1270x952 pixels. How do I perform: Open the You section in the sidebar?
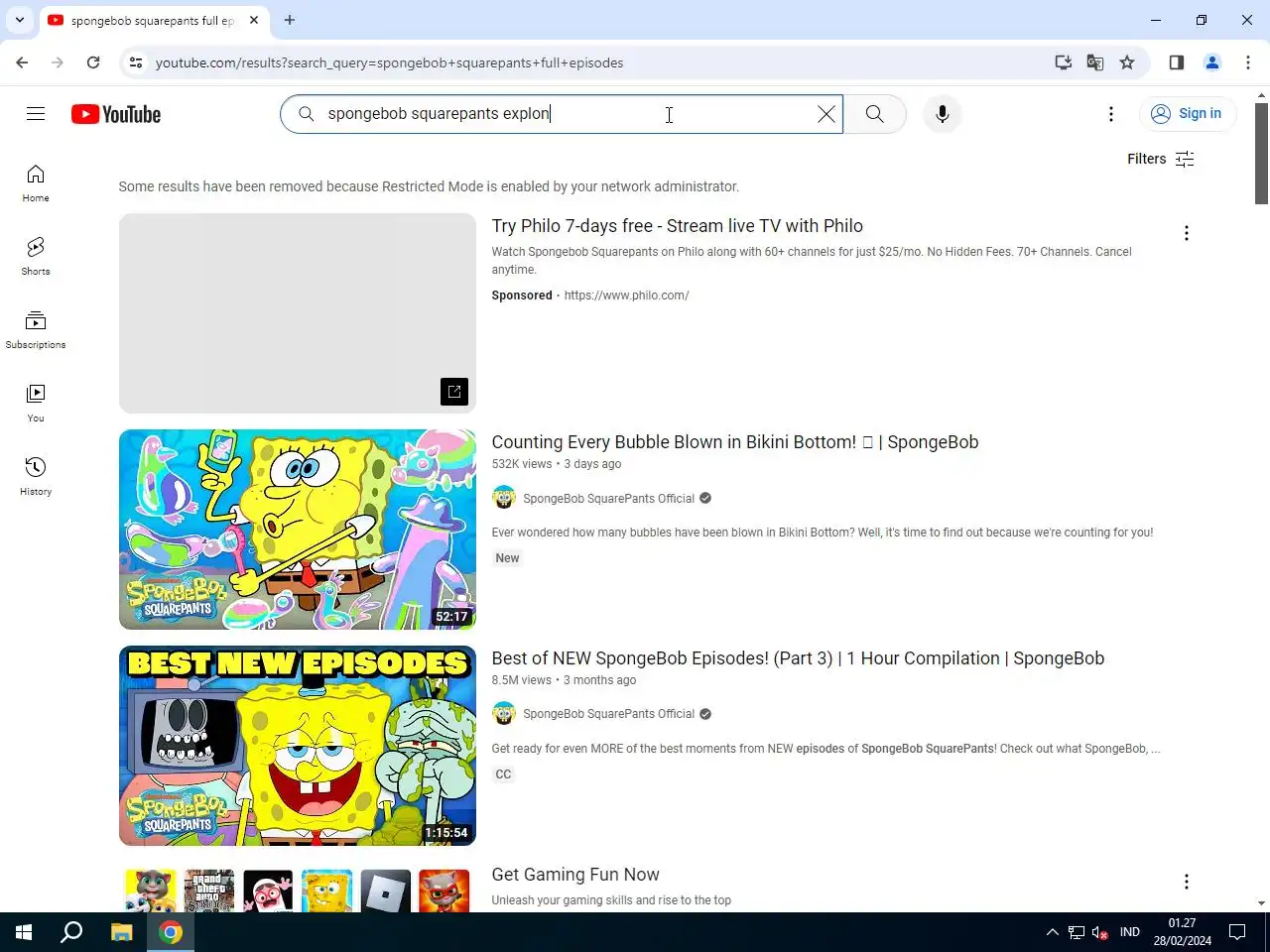point(36,404)
